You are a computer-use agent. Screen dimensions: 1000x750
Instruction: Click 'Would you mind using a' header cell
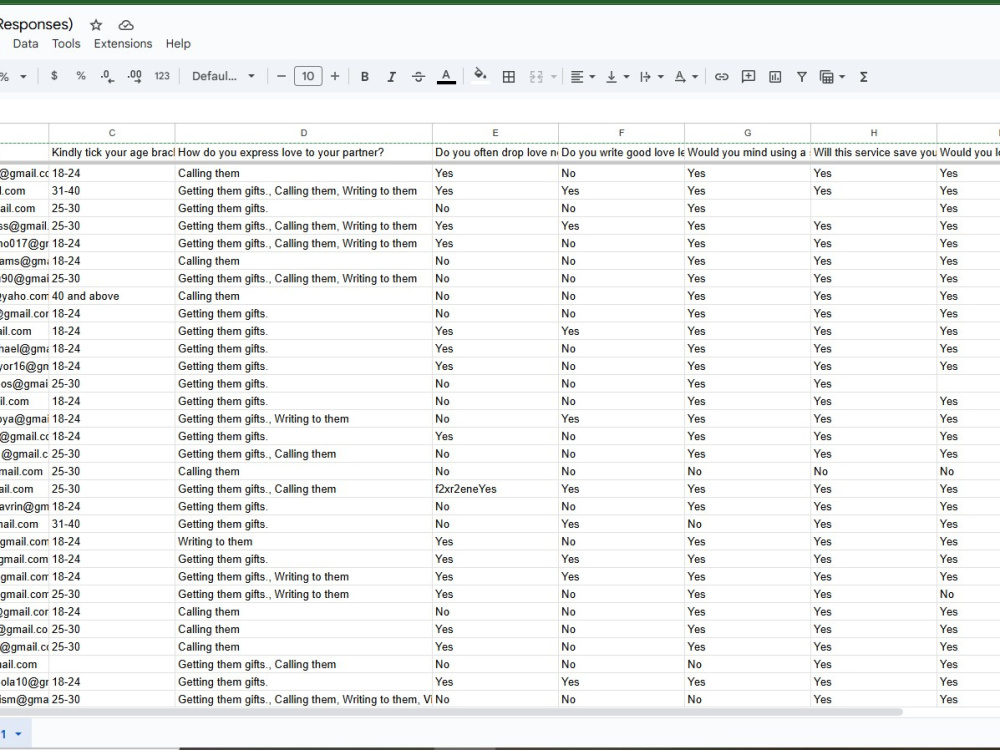point(747,152)
